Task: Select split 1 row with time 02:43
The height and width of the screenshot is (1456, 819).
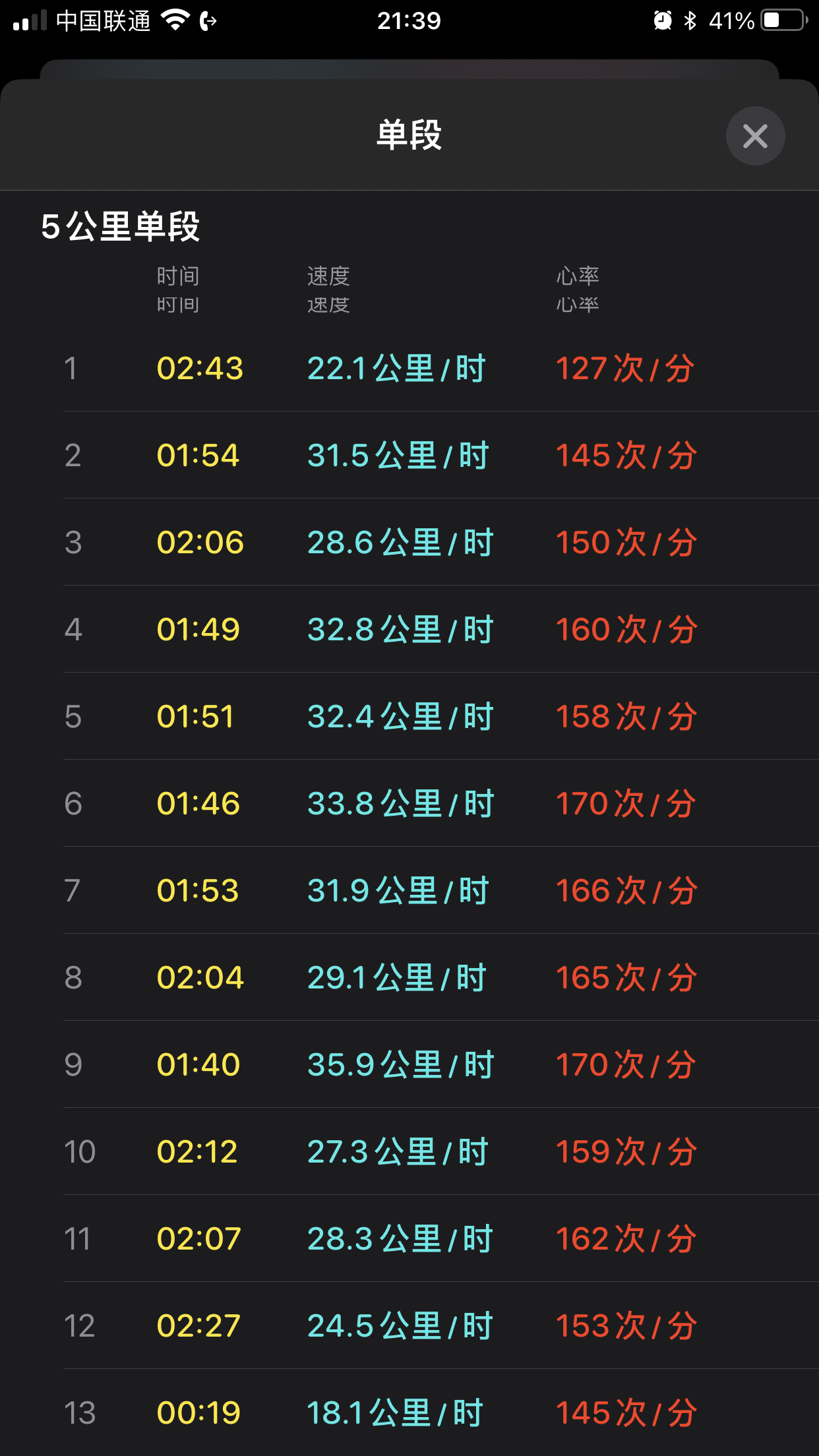Action: pos(441,368)
